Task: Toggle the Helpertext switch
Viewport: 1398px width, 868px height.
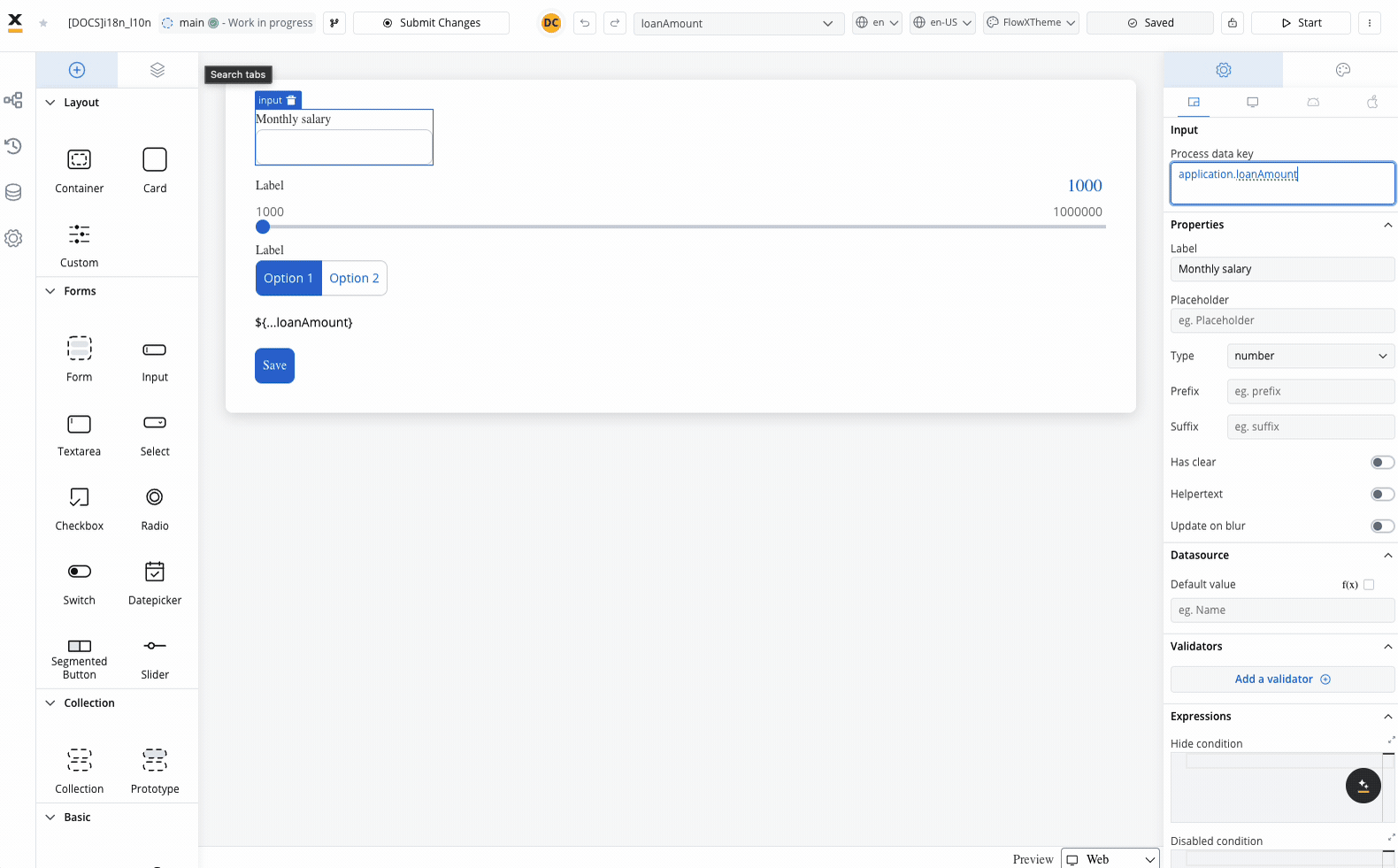Action: (x=1382, y=494)
